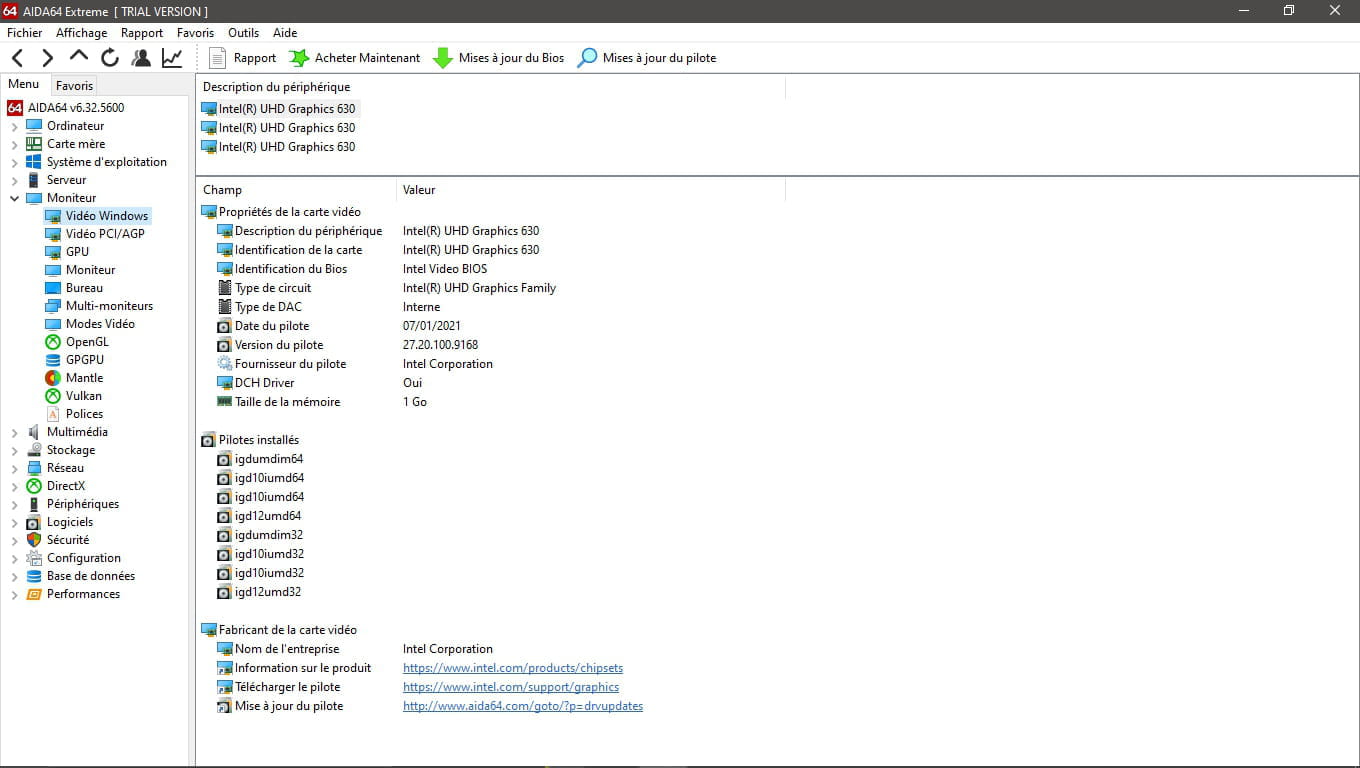Open the Favoris menu in menu bar
1360x768 pixels.
(195, 33)
